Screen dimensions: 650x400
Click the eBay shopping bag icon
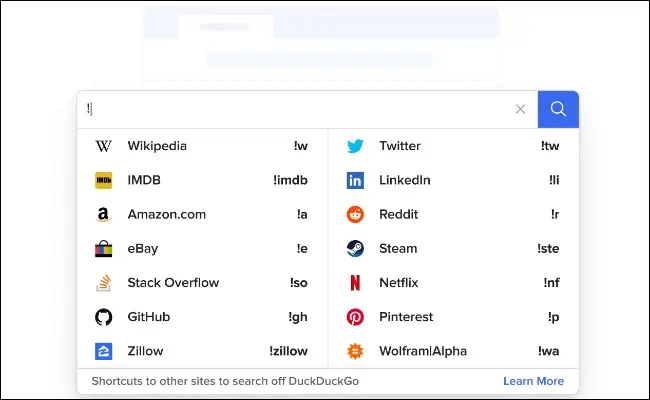point(104,248)
